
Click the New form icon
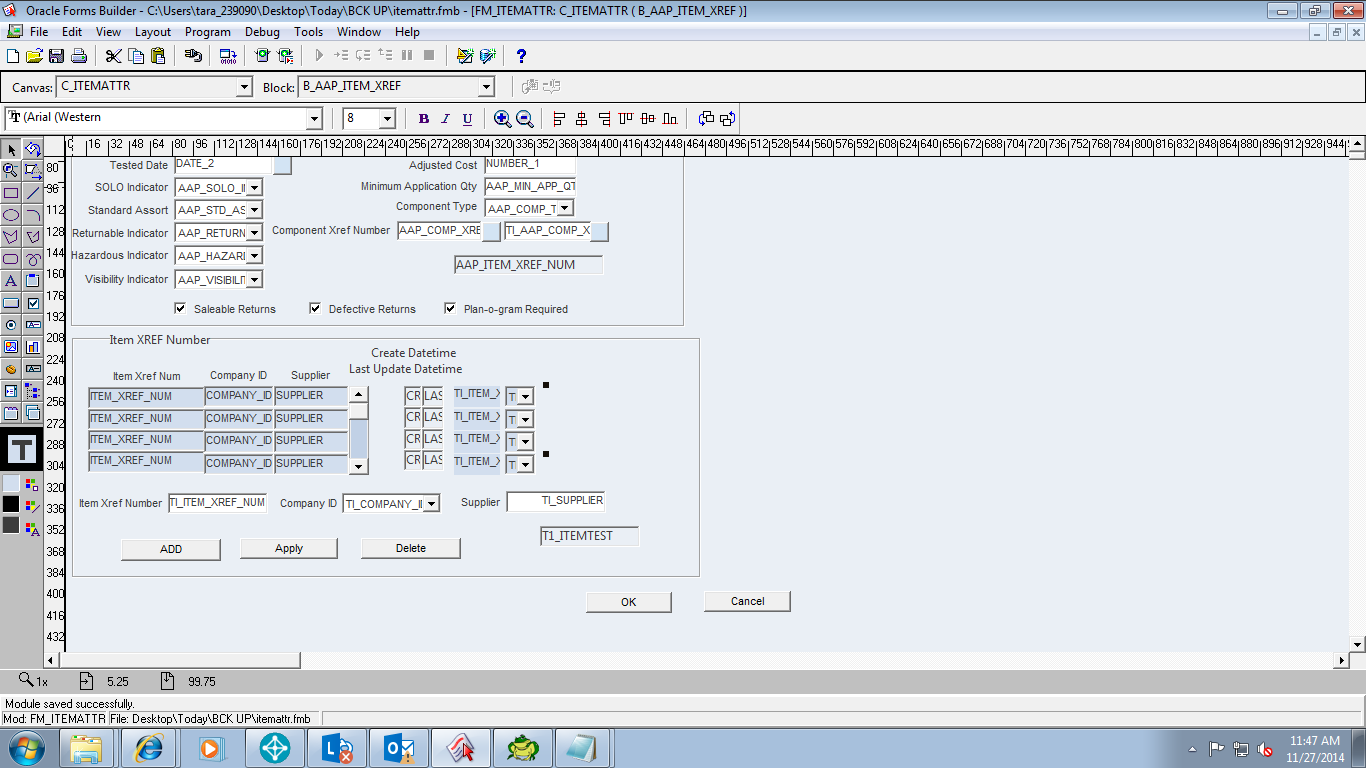[12, 56]
